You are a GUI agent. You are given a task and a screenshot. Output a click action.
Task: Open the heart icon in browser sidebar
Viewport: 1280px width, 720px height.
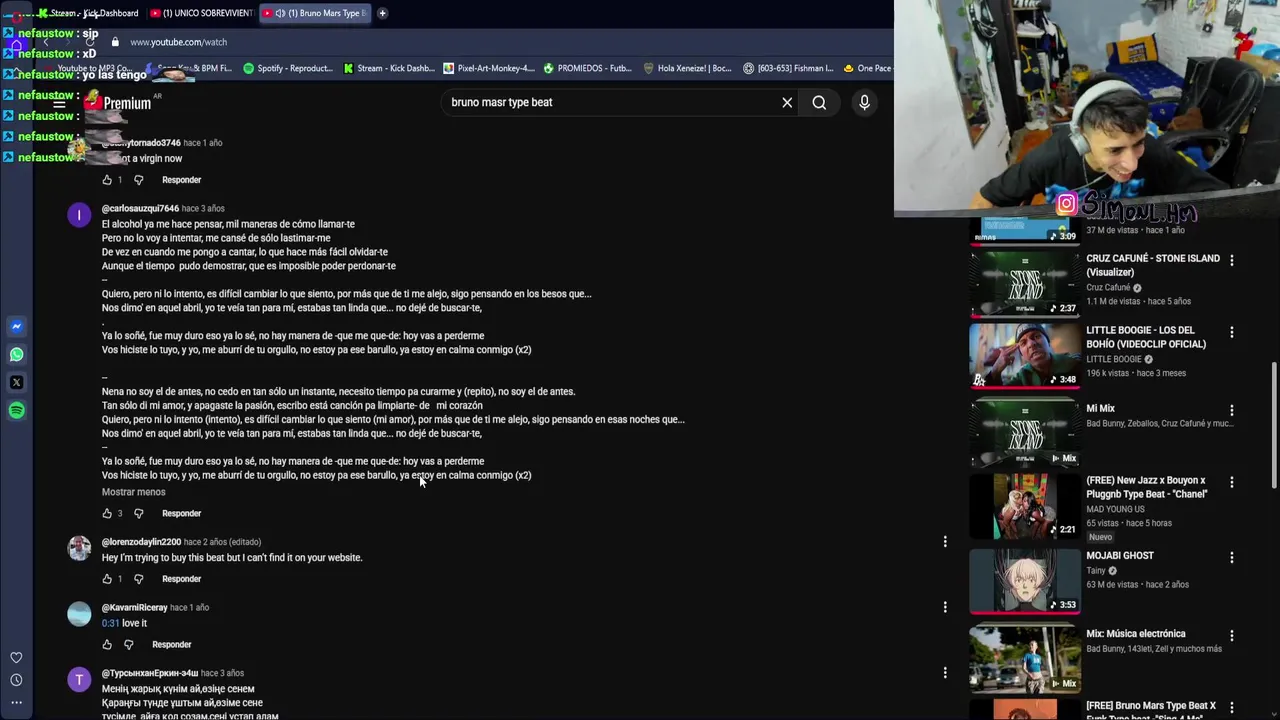[16, 657]
